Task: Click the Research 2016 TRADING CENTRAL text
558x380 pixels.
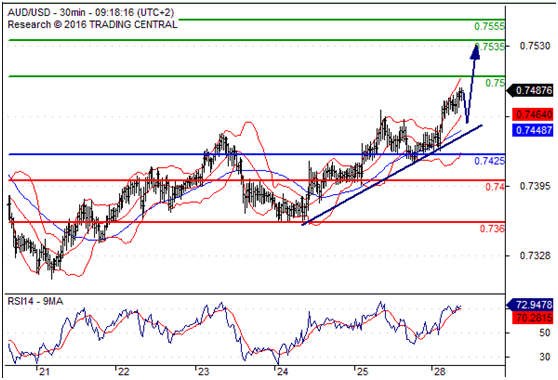Action: pyautogui.click(x=93, y=25)
